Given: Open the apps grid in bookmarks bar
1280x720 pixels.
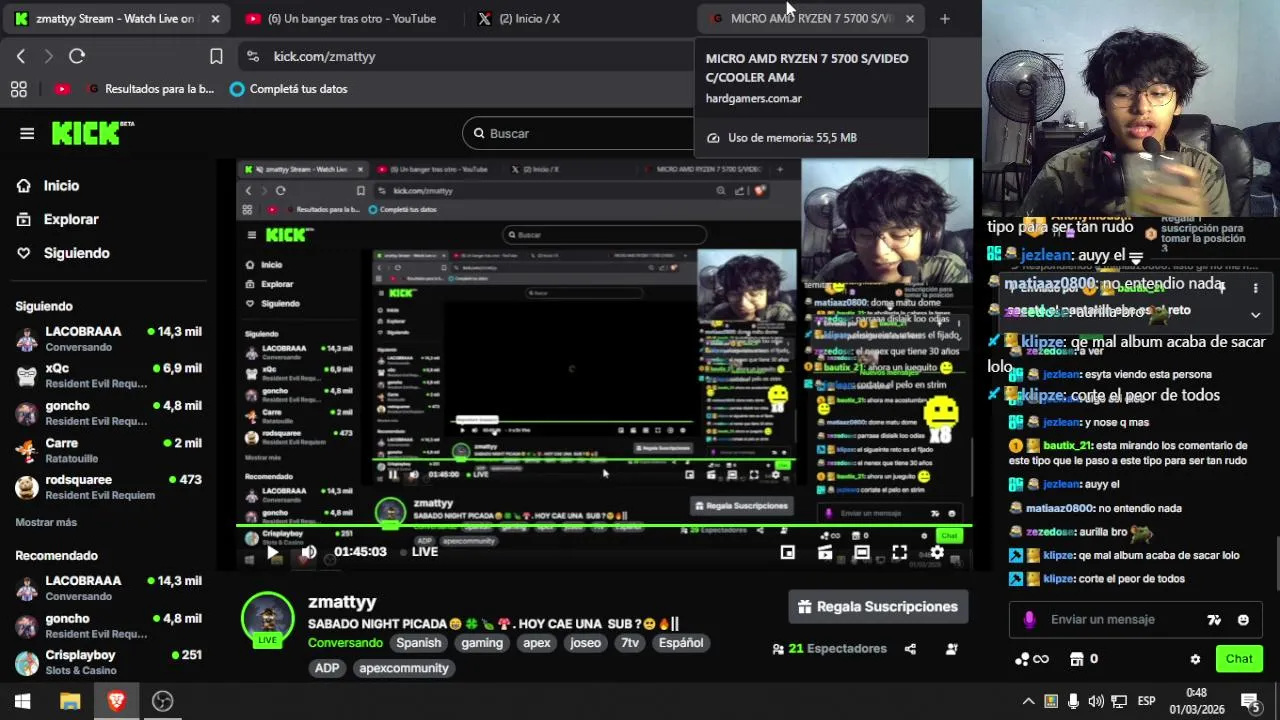Looking at the screenshot, I should tap(18, 89).
